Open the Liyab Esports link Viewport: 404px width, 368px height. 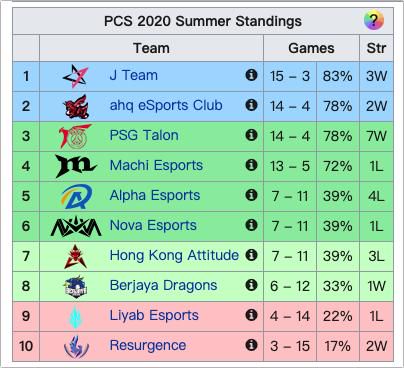[x=154, y=315]
